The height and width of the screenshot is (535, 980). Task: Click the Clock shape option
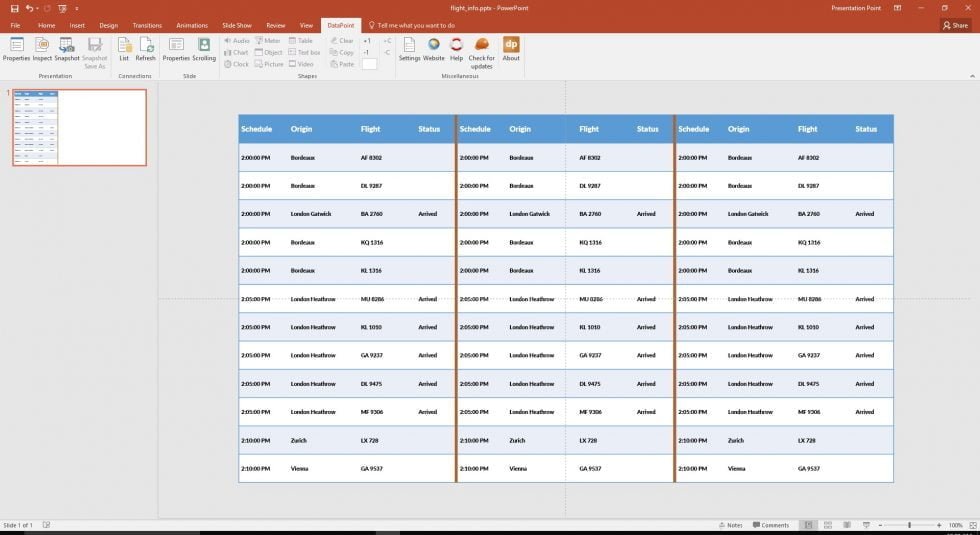pyautogui.click(x=236, y=64)
